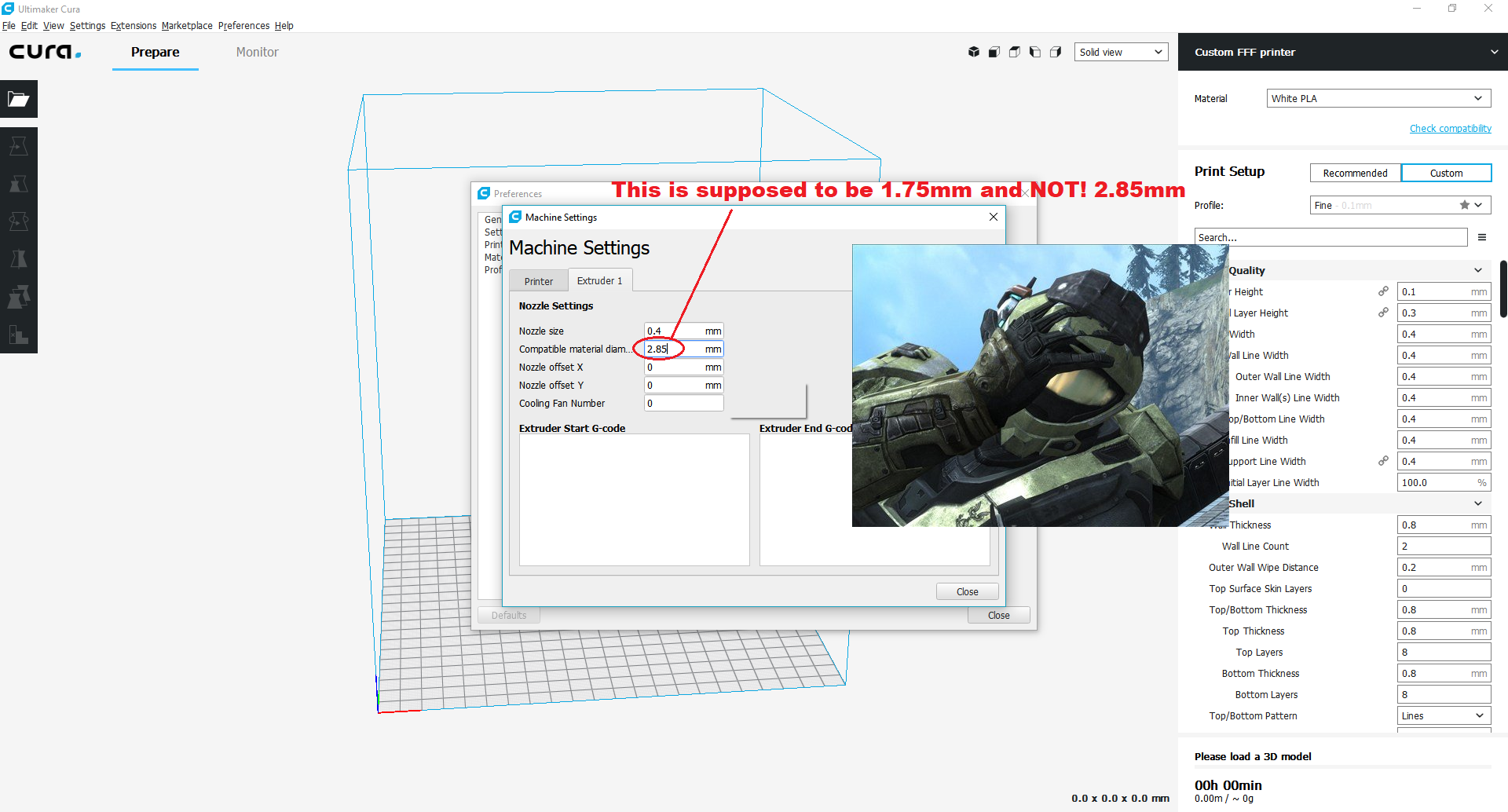Viewport: 1508px width, 812px height.
Task: Click inside Extruder Start G-code box
Action: (634, 499)
